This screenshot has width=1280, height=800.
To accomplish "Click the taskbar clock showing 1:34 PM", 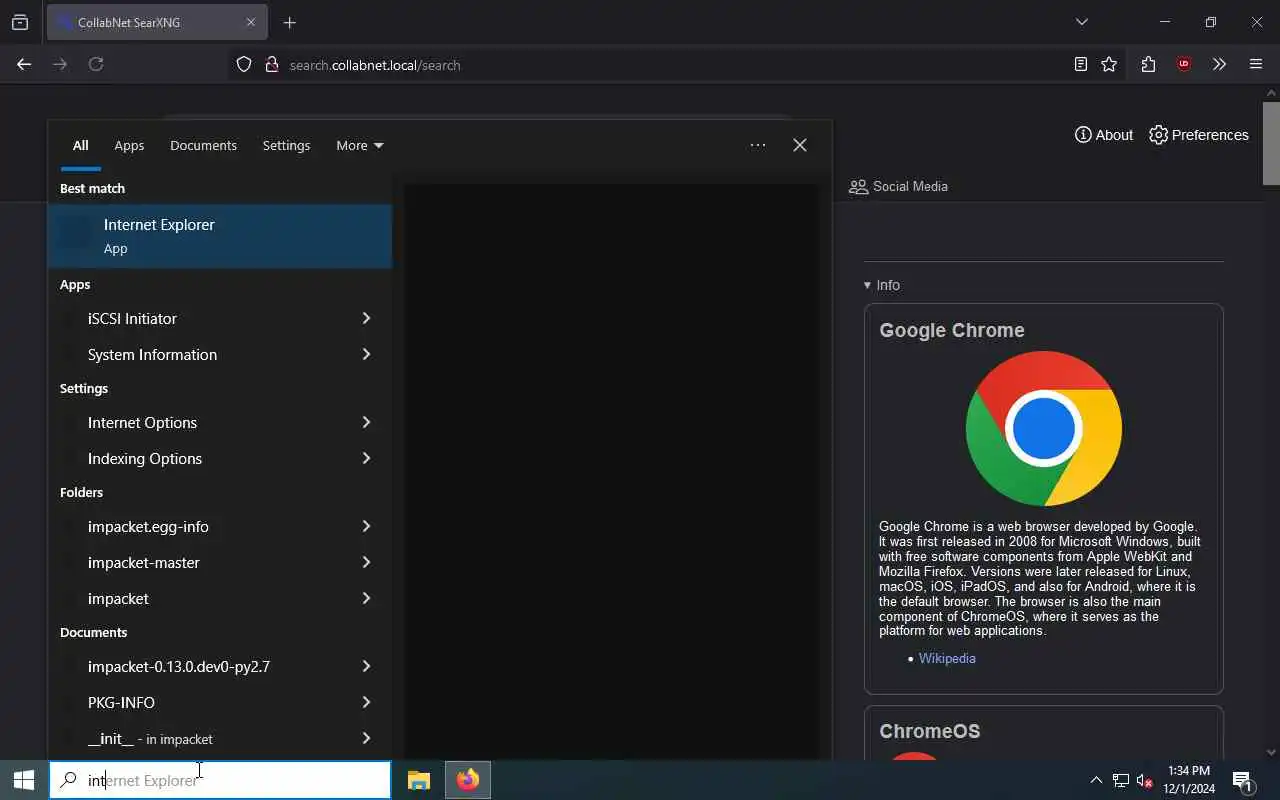I will [x=1189, y=780].
